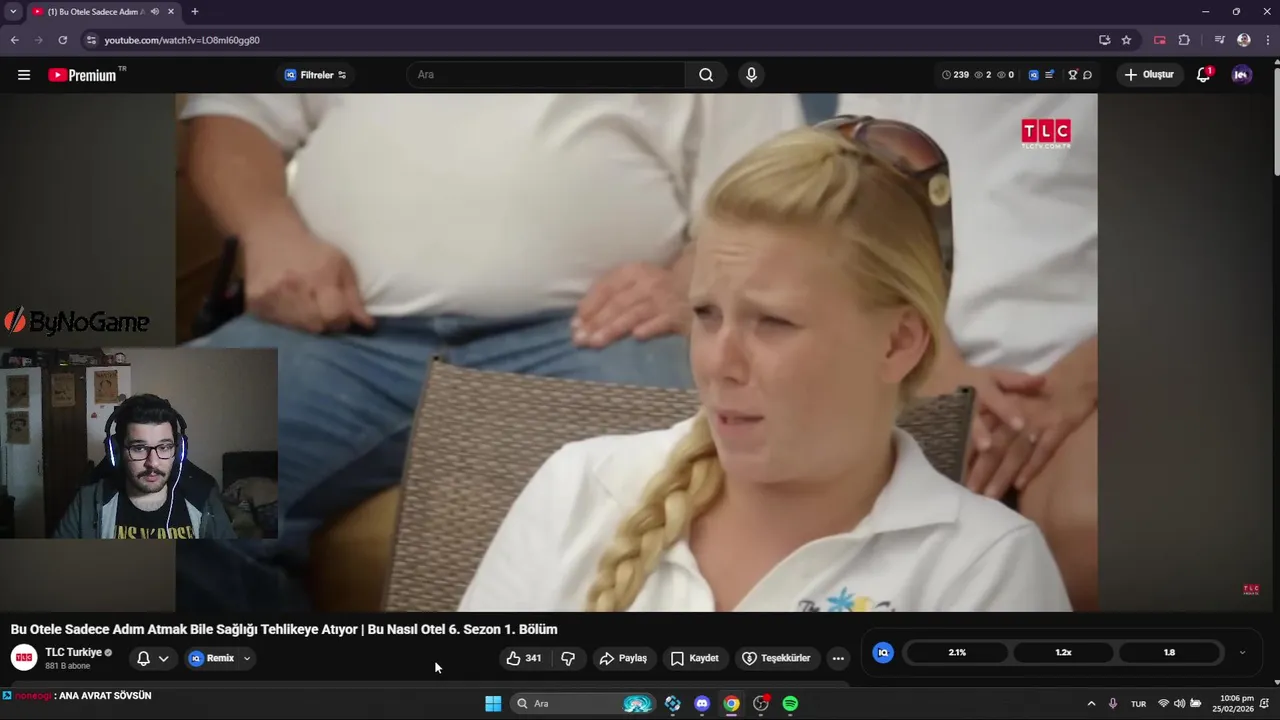Screen dimensions: 1280x720
Task: Dislike the video with thumbs down
Action: point(568,658)
